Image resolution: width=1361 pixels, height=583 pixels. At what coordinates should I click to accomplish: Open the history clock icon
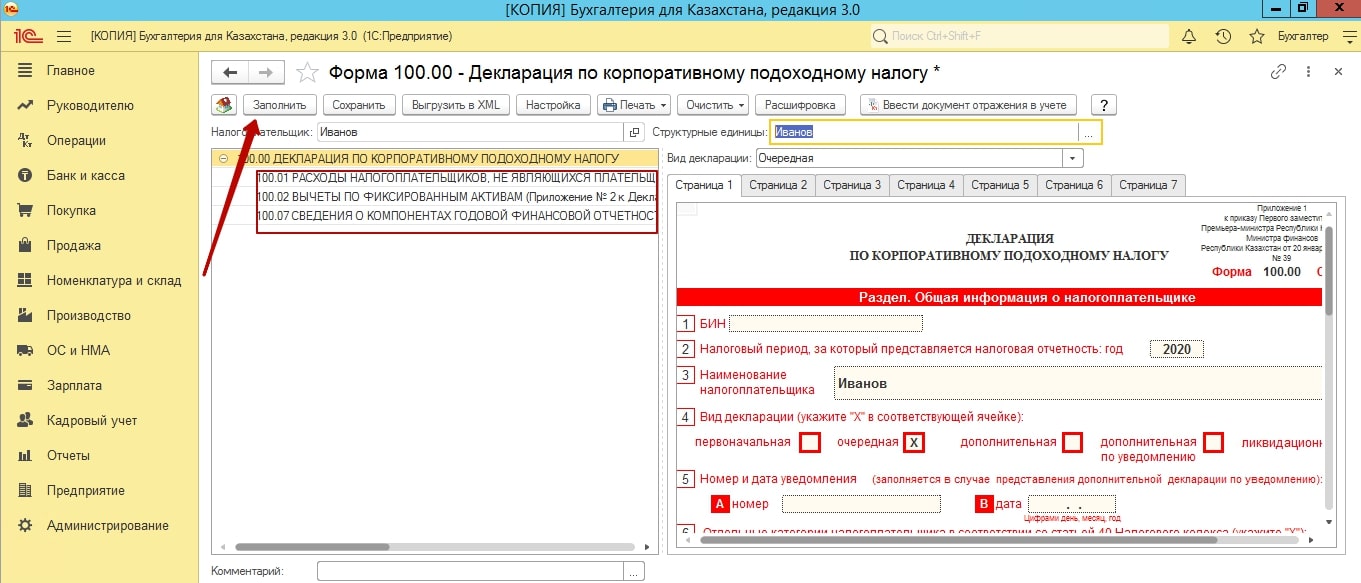(1222, 36)
